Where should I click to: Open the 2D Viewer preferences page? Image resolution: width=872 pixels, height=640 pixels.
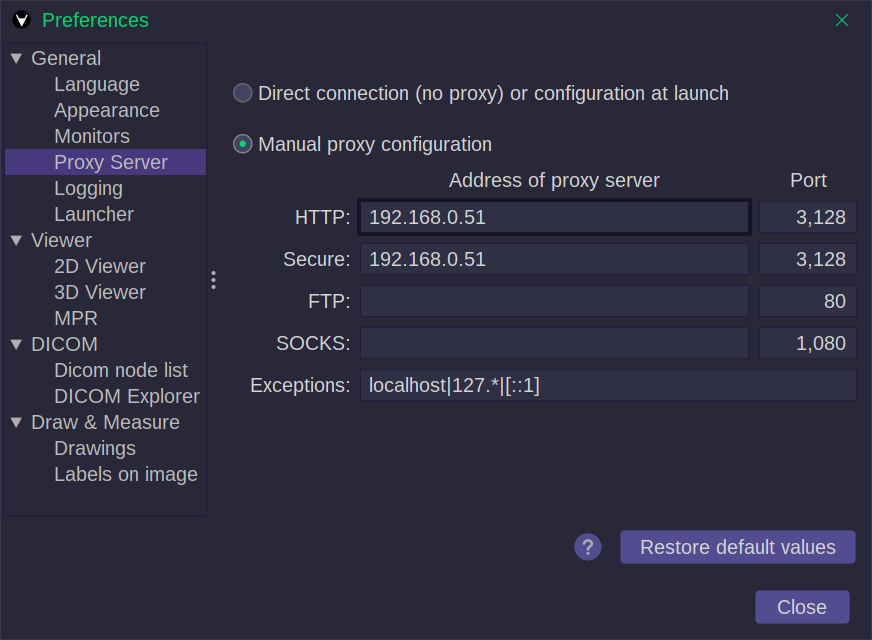pyautogui.click(x=100, y=266)
